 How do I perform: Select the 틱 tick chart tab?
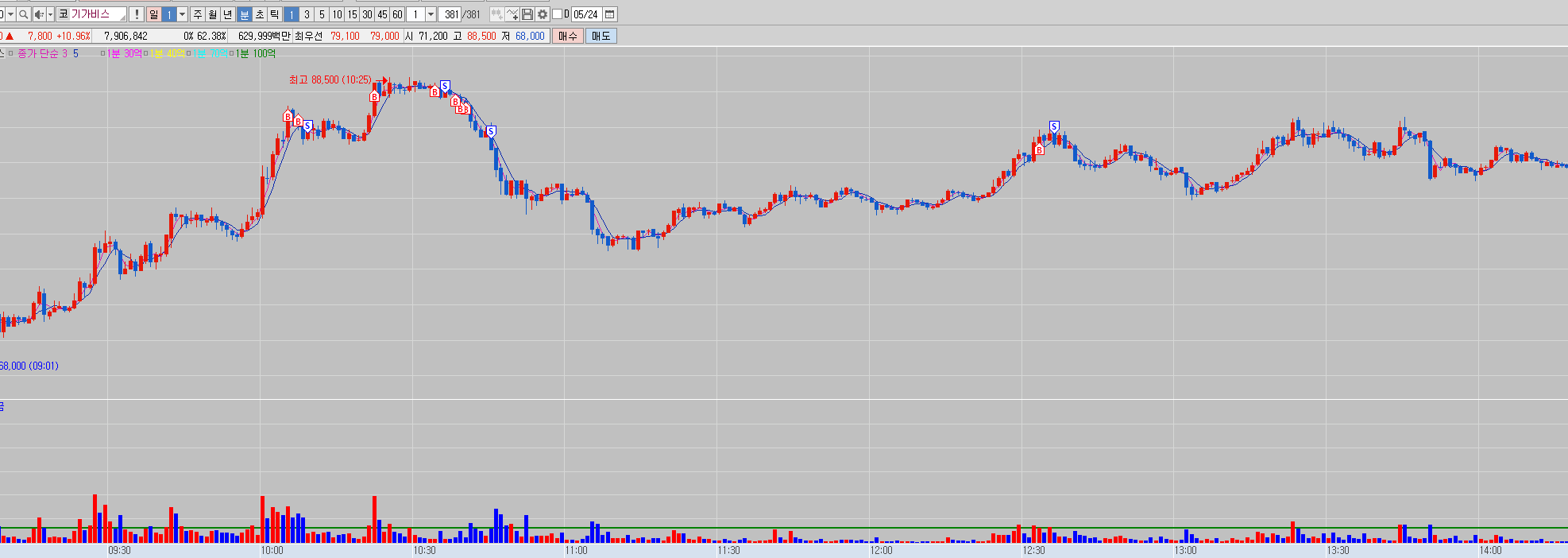(x=274, y=14)
